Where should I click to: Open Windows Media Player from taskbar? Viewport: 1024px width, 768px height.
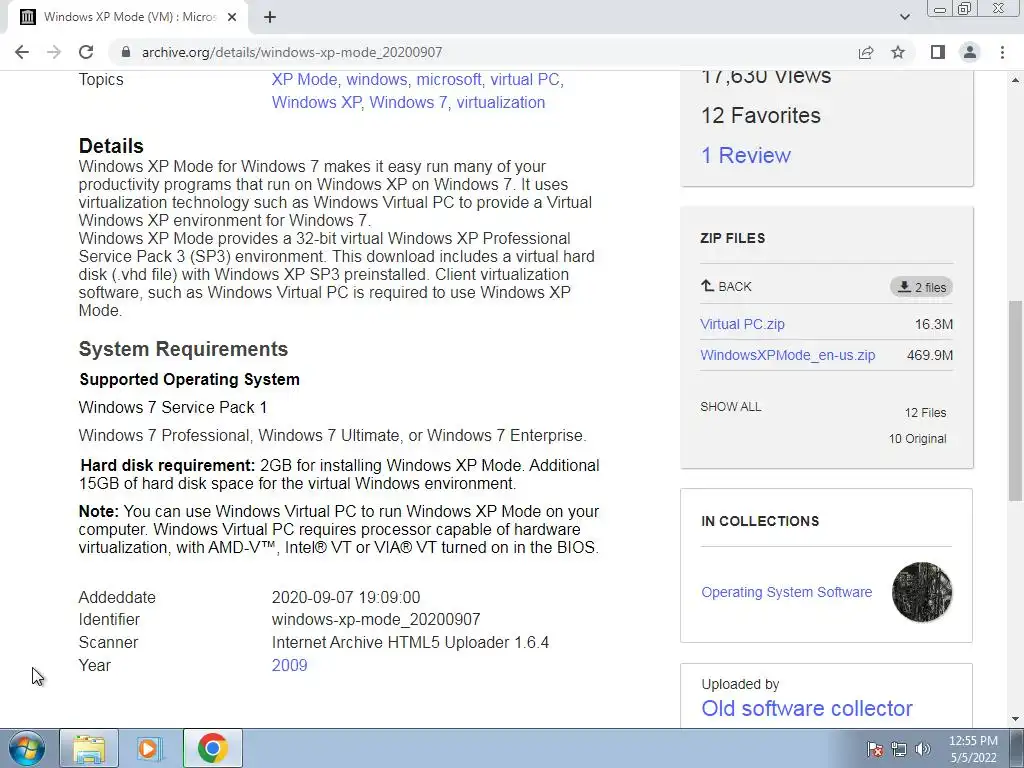tap(150, 748)
